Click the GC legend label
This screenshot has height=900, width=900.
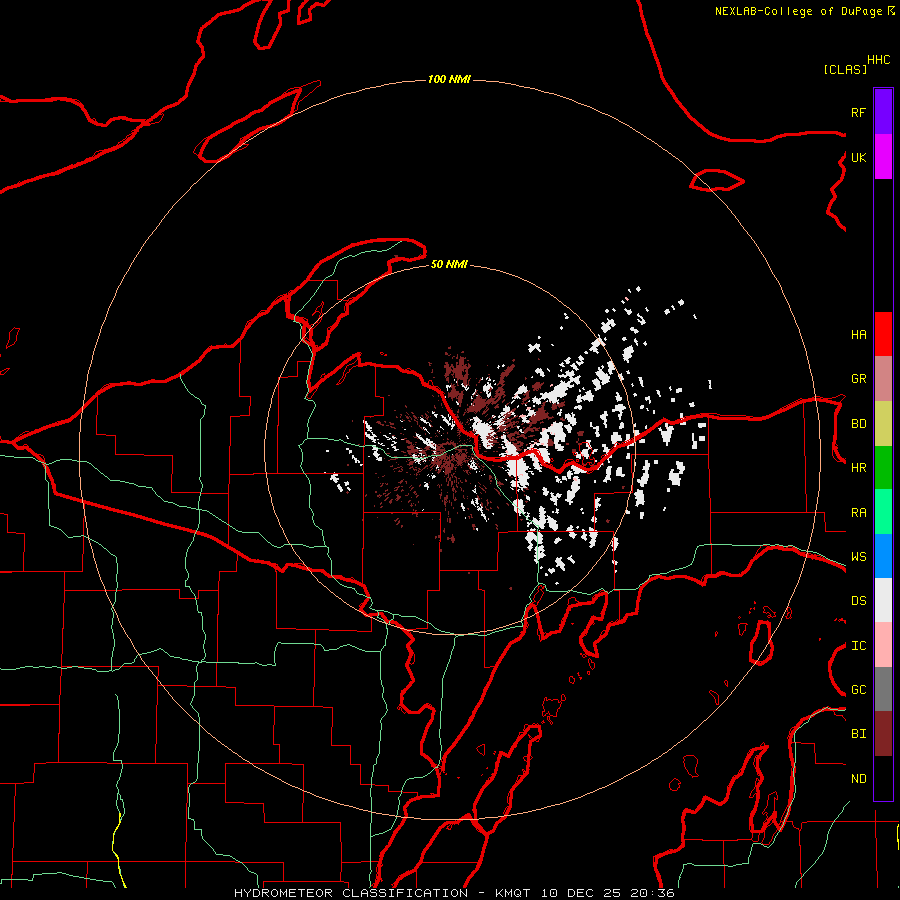click(858, 689)
